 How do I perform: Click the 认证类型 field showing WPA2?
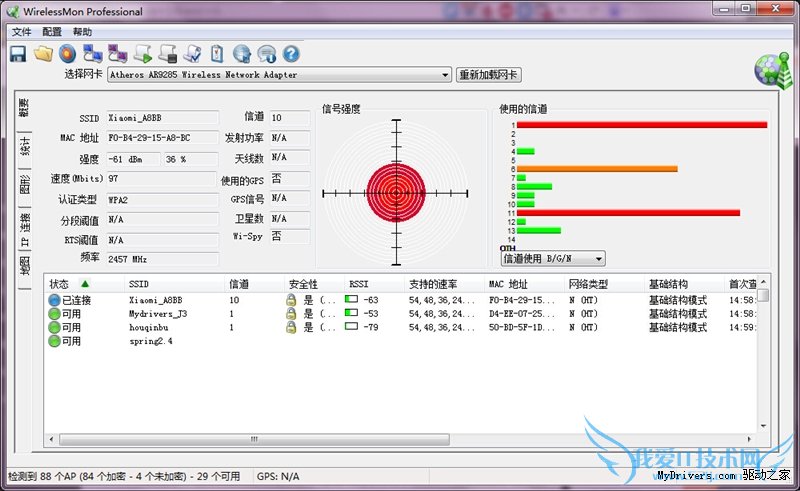click(162, 200)
